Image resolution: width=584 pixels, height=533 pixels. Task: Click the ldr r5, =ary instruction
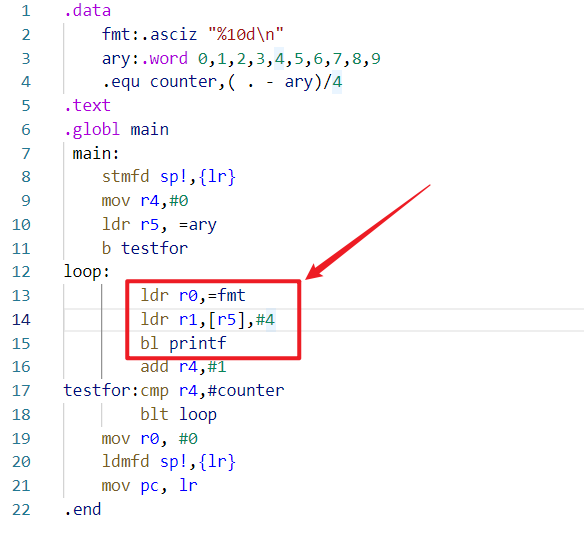pyautogui.click(x=159, y=225)
